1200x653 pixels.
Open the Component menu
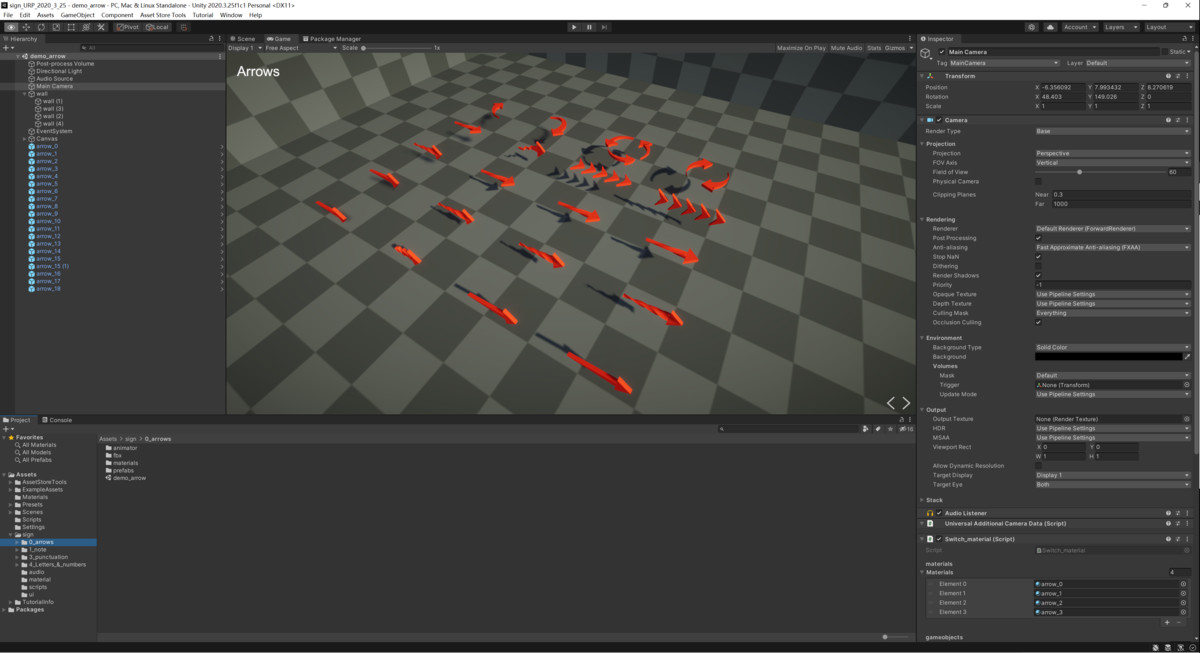pyautogui.click(x=117, y=15)
